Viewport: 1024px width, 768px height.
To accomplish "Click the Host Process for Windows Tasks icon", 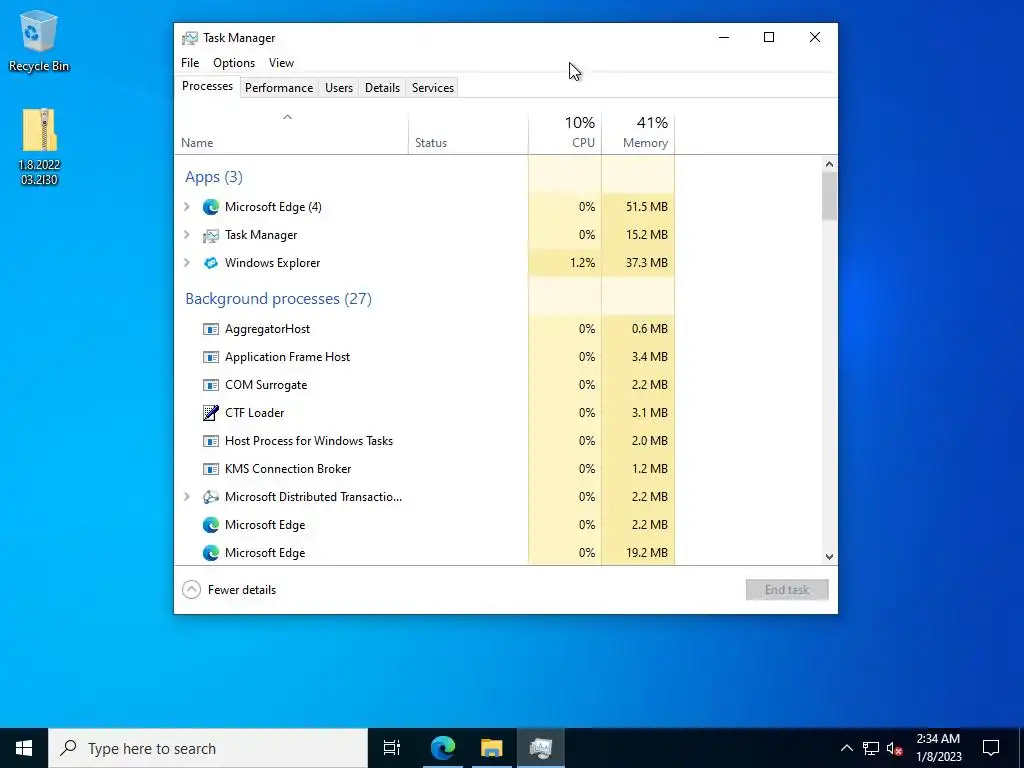I will (210, 441).
